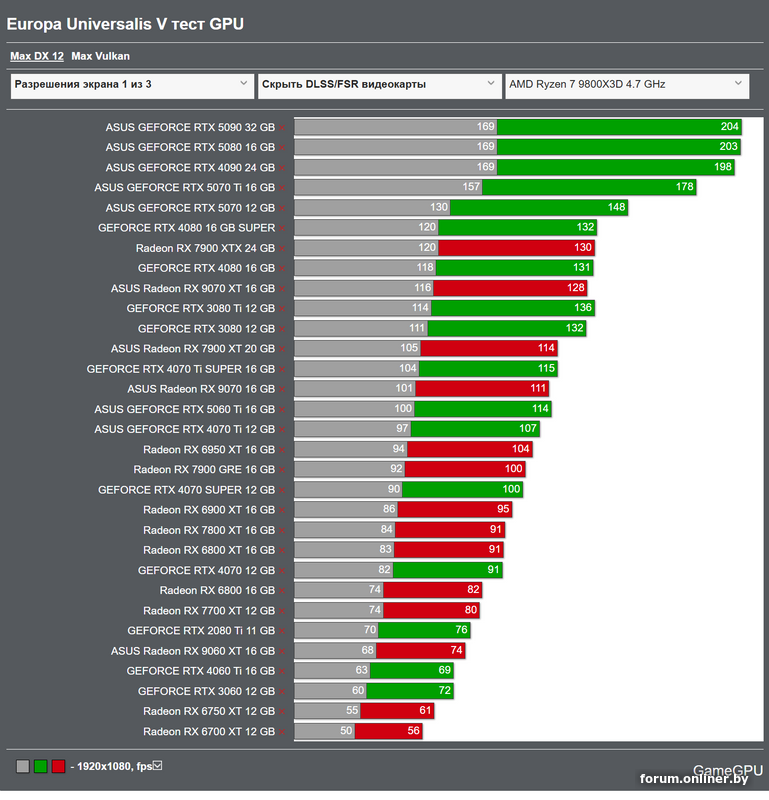Click the 198 fps value on RTX 4090 bar

[723, 167]
